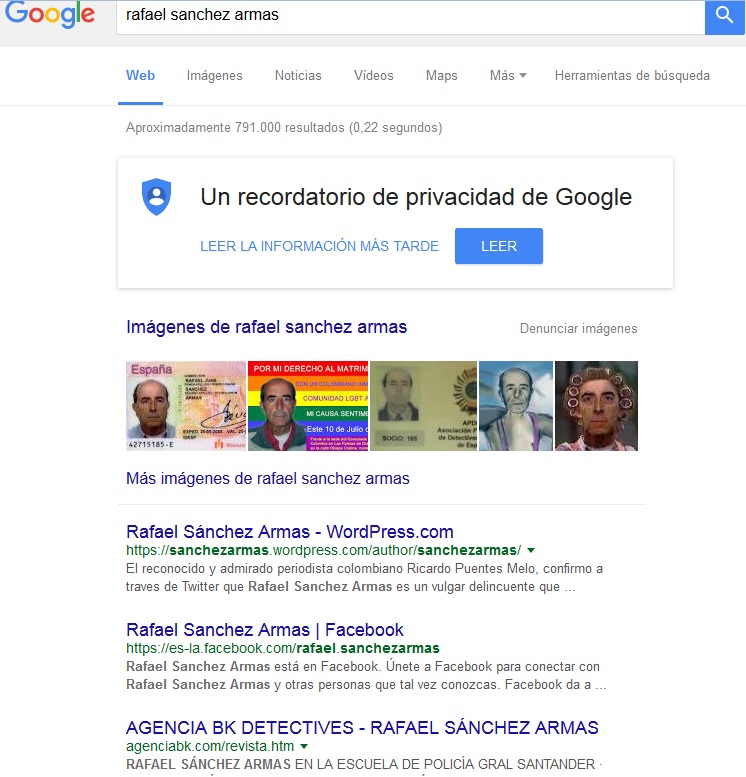This screenshot has height=777, width=746.
Task: Open Herramientas de búsqueda
Action: (x=632, y=75)
